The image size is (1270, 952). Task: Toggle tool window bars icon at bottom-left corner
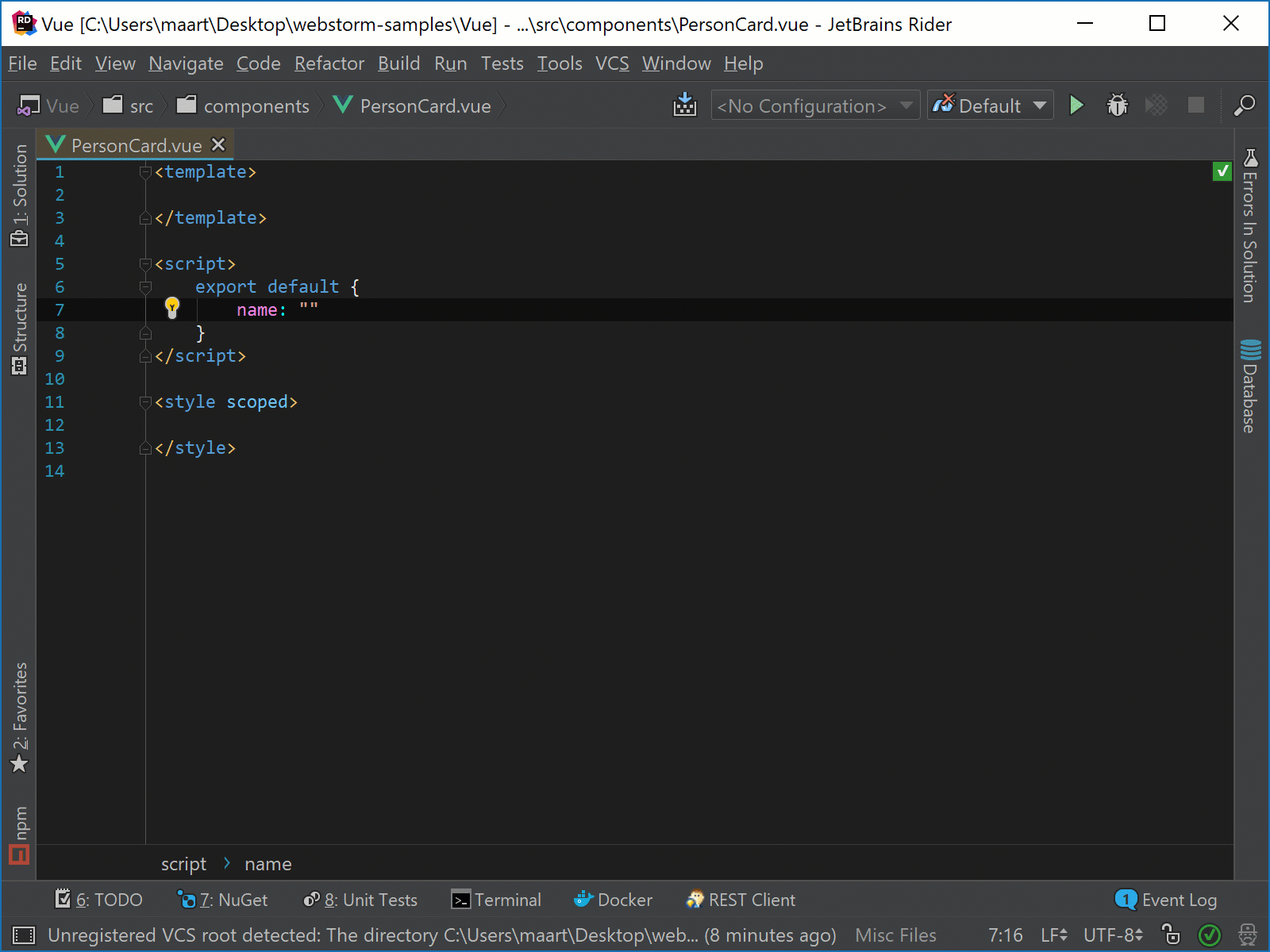coord(24,935)
